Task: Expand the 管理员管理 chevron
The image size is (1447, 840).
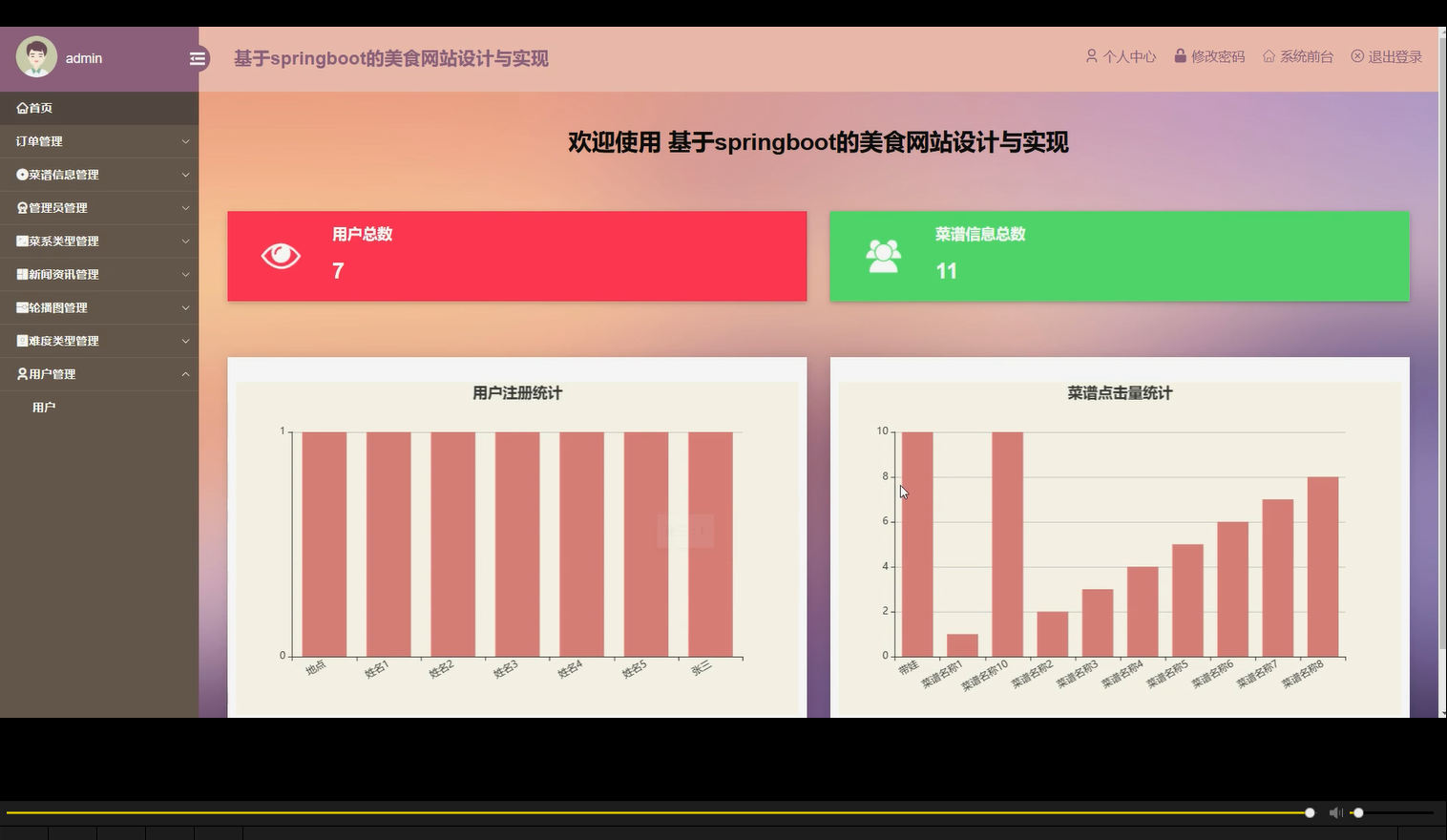Action: point(185,208)
